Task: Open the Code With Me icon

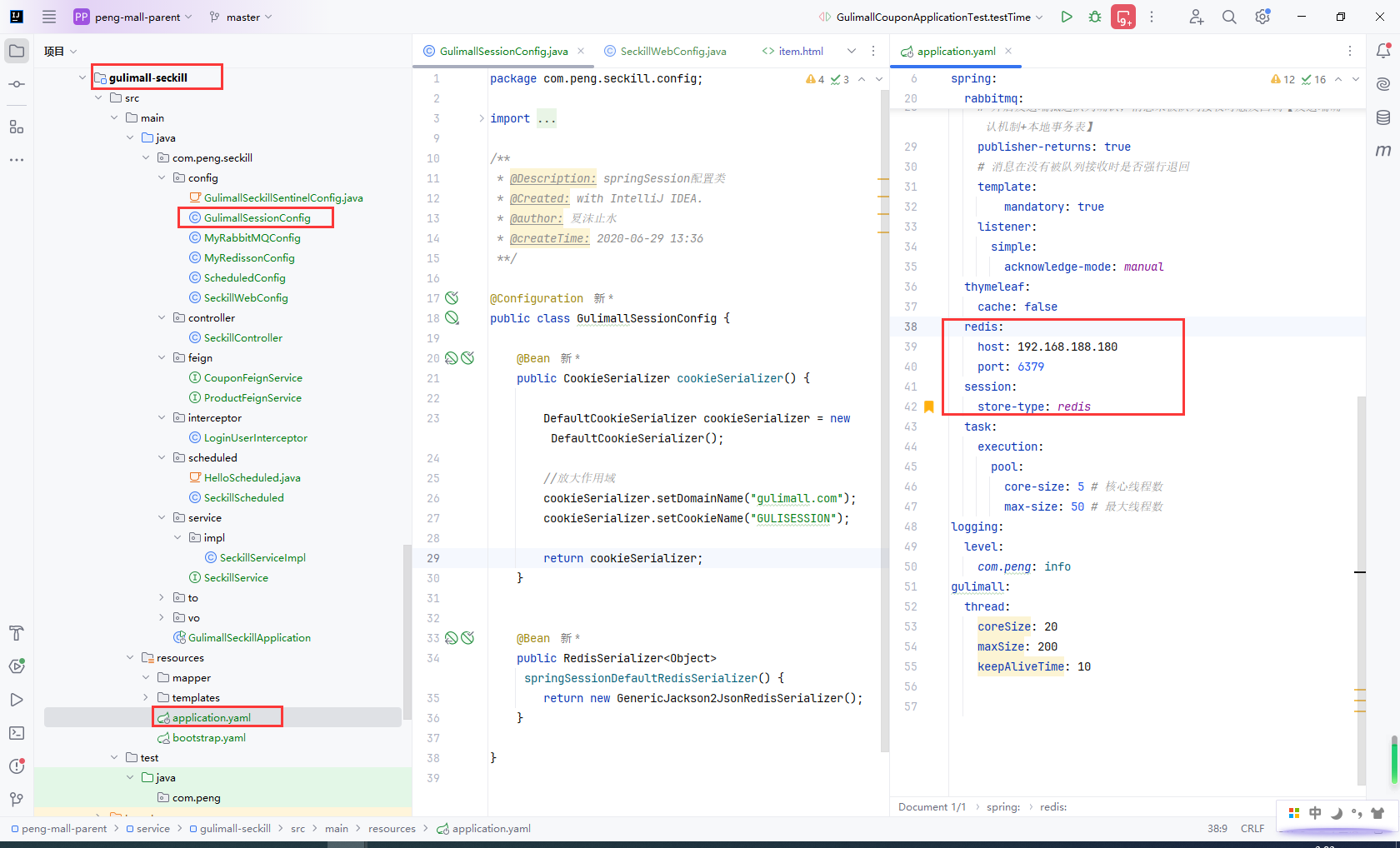Action: click(1197, 17)
